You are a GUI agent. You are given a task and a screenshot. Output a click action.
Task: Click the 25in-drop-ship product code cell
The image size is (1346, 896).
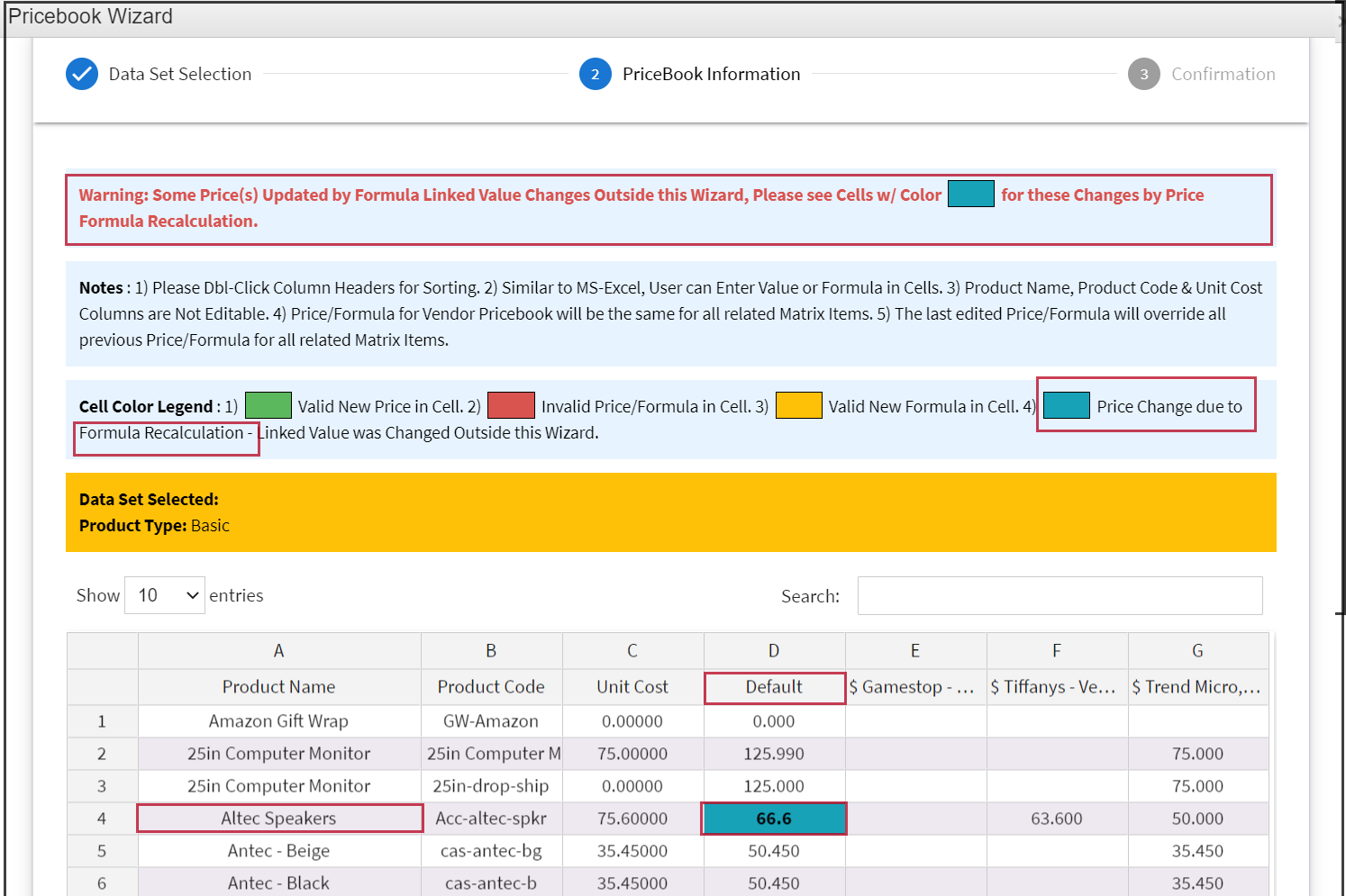tap(491, 786)
